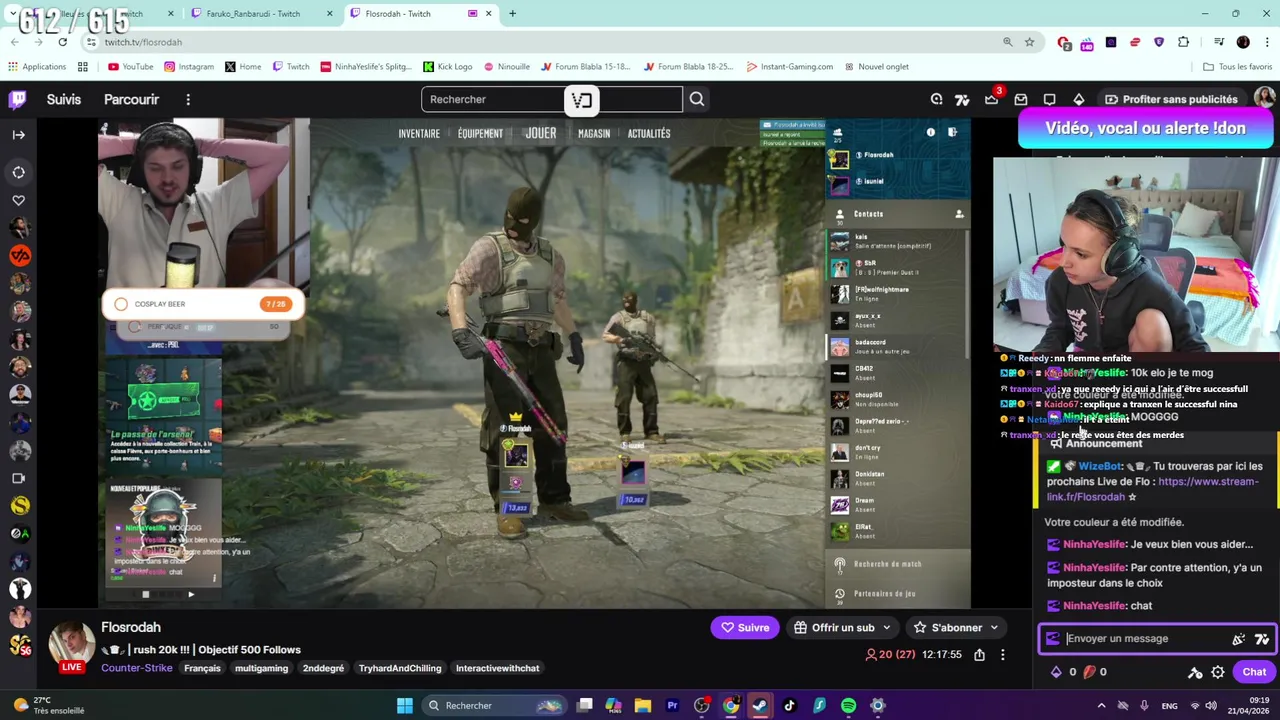Open the Instagram bookmark
Screen dimensions: 1280x720
click(189, 66)
